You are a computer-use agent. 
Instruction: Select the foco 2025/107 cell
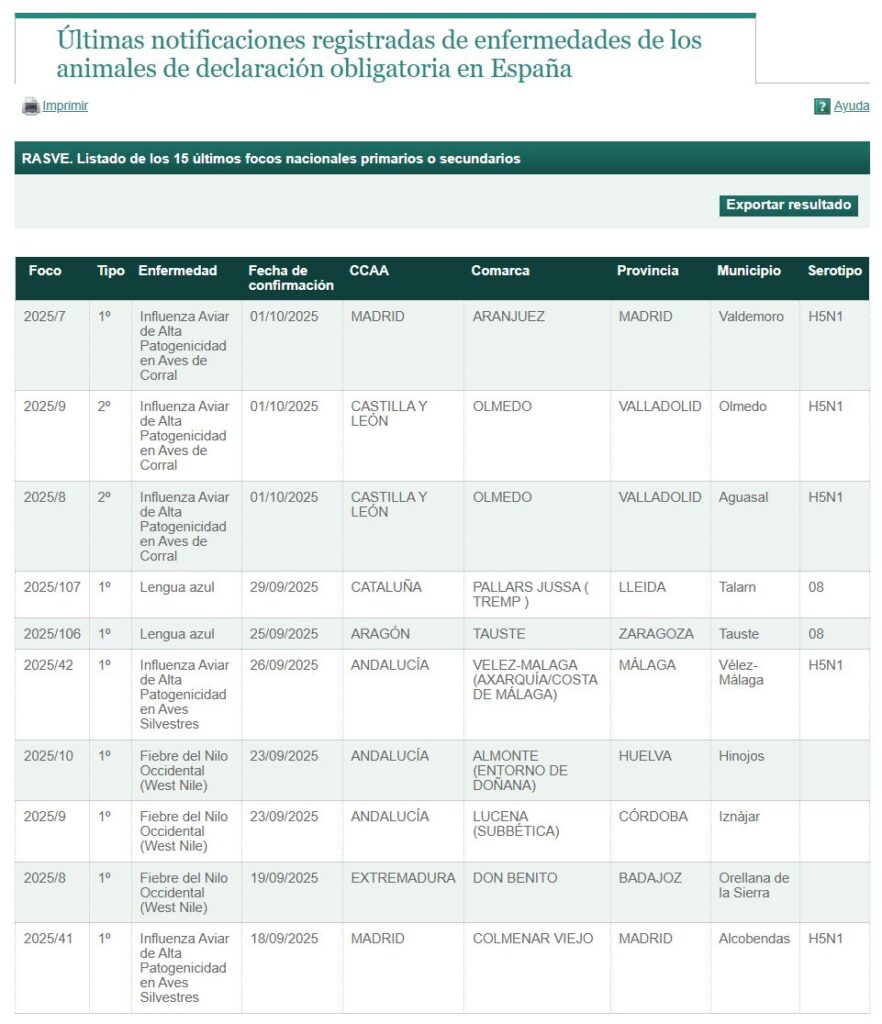coord(52,587)
